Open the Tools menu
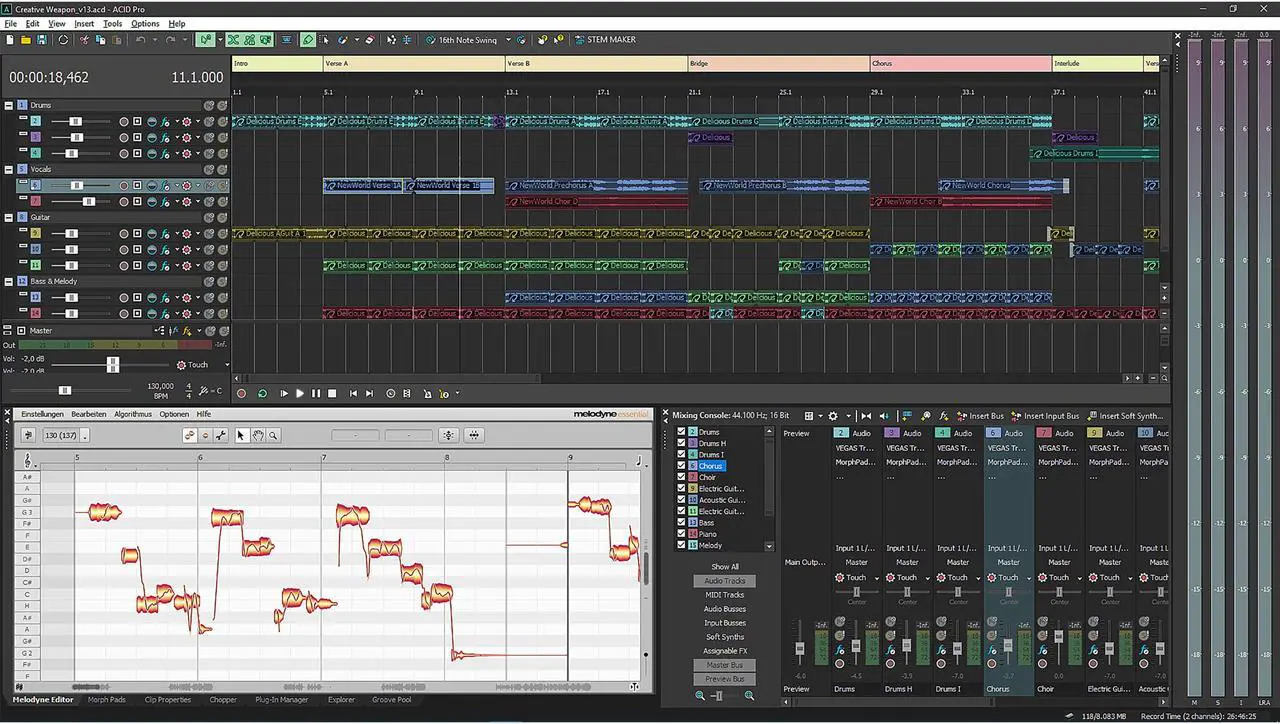1280x724 pixels. (x=112, y=23)
